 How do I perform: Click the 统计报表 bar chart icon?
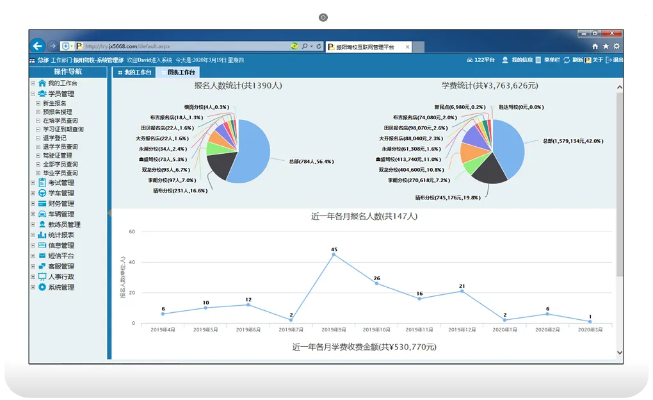click(42, 235)
